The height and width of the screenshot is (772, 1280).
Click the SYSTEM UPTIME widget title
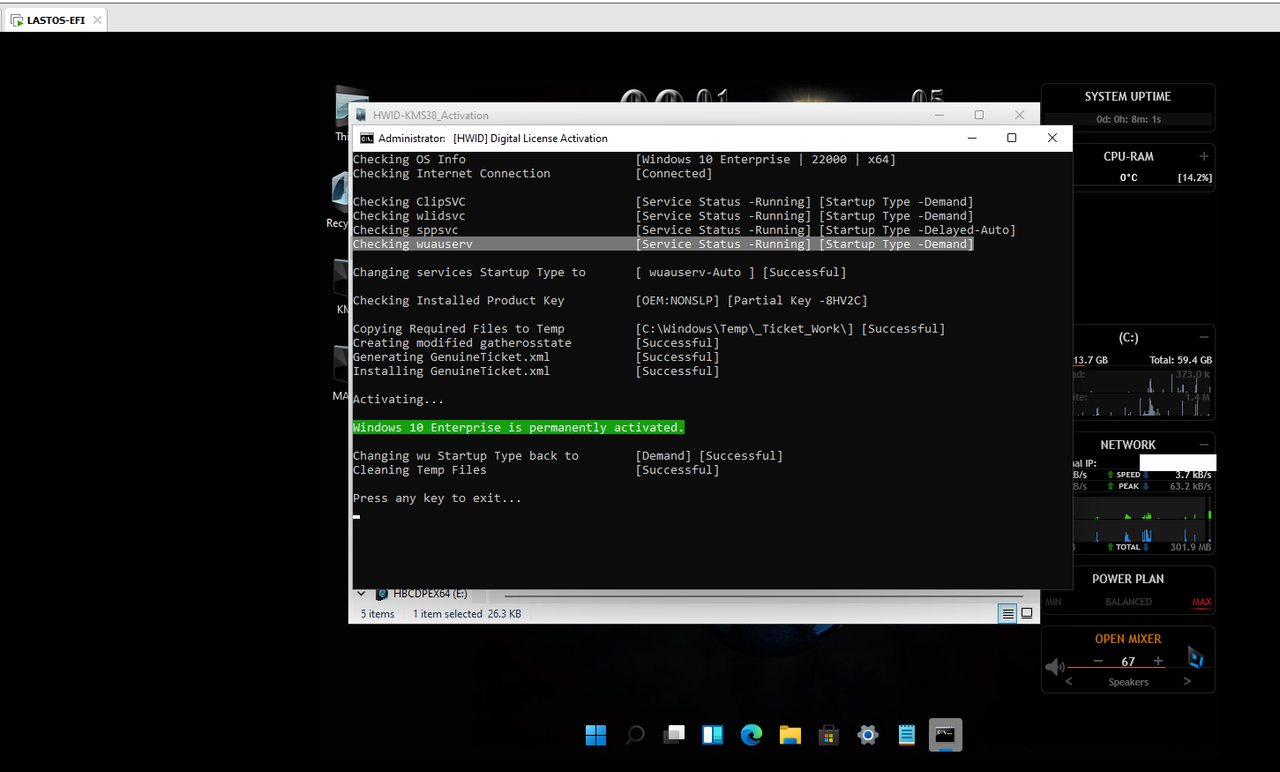click(x=1128, y=97)
